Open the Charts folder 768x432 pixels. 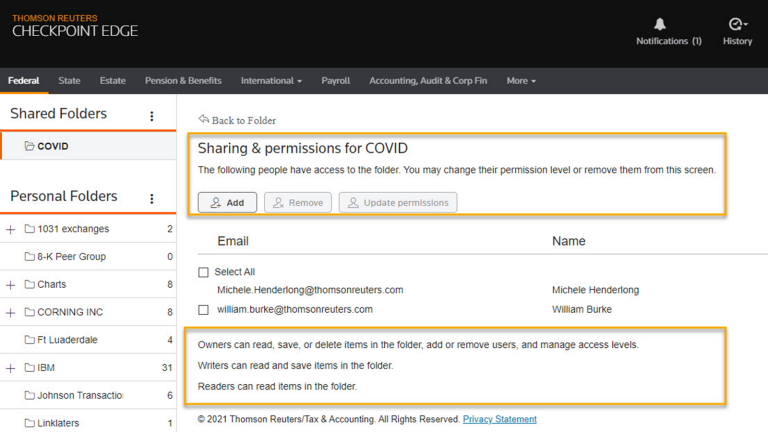(51, 285)
